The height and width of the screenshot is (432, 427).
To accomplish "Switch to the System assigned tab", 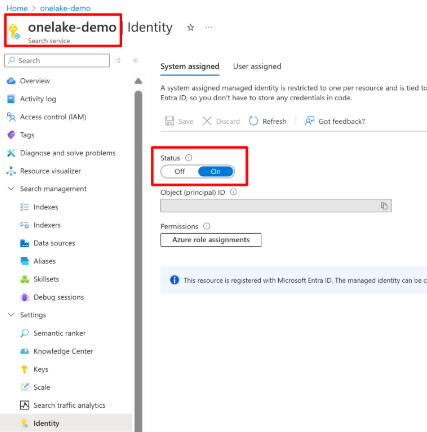I will (190, 66).
